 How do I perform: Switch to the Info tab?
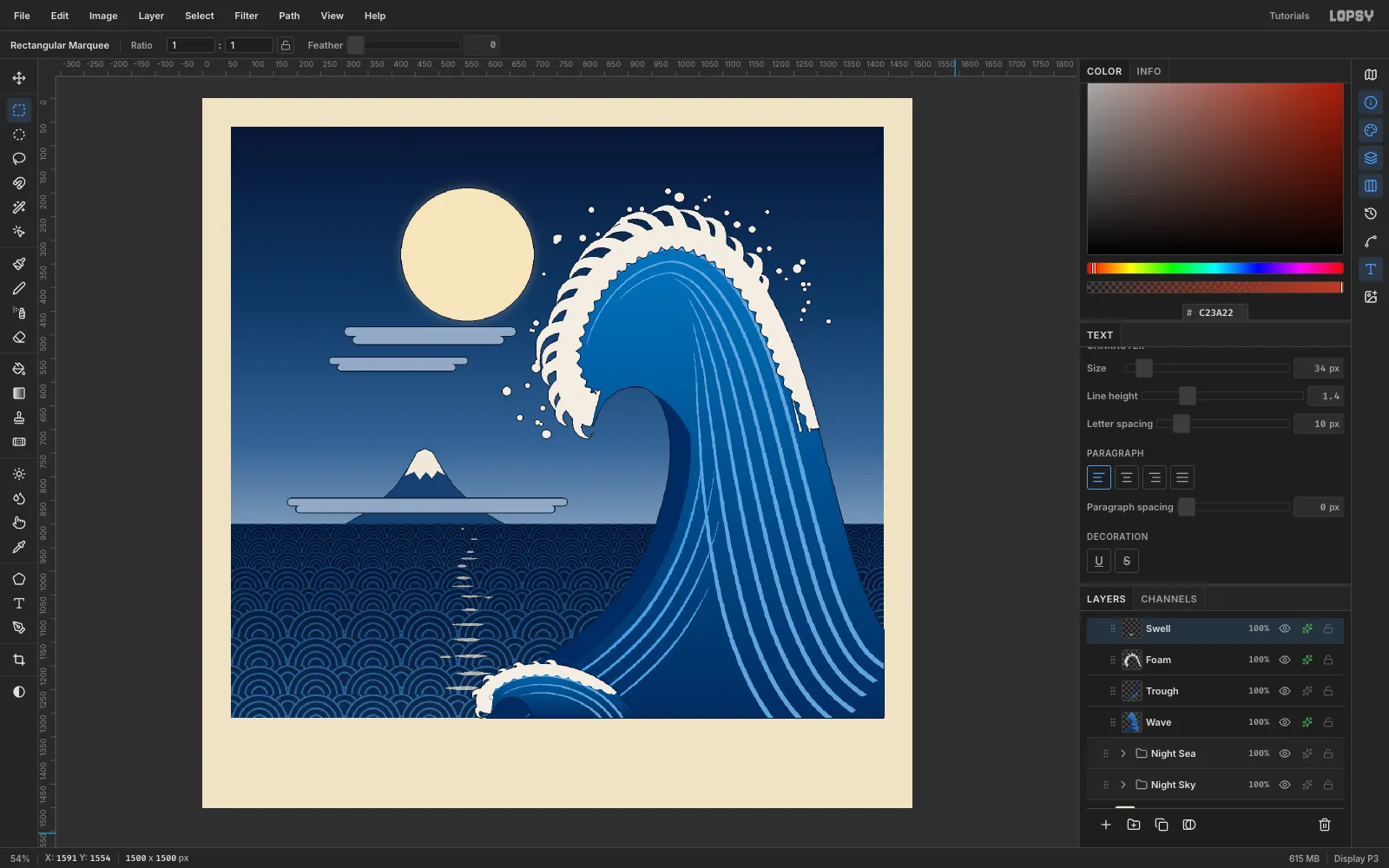(x=1149, y=71)
